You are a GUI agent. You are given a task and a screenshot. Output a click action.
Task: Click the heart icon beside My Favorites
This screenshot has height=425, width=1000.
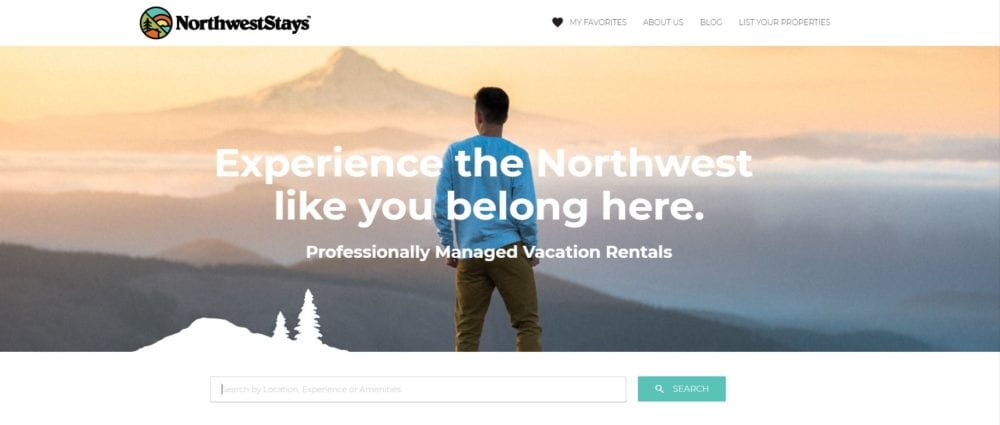point(557,22)
